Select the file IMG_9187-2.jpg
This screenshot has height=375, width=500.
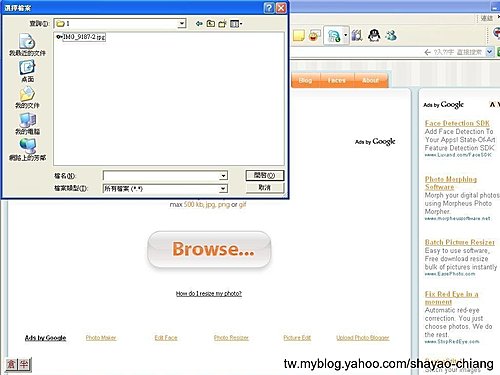[x=81, y=37]
